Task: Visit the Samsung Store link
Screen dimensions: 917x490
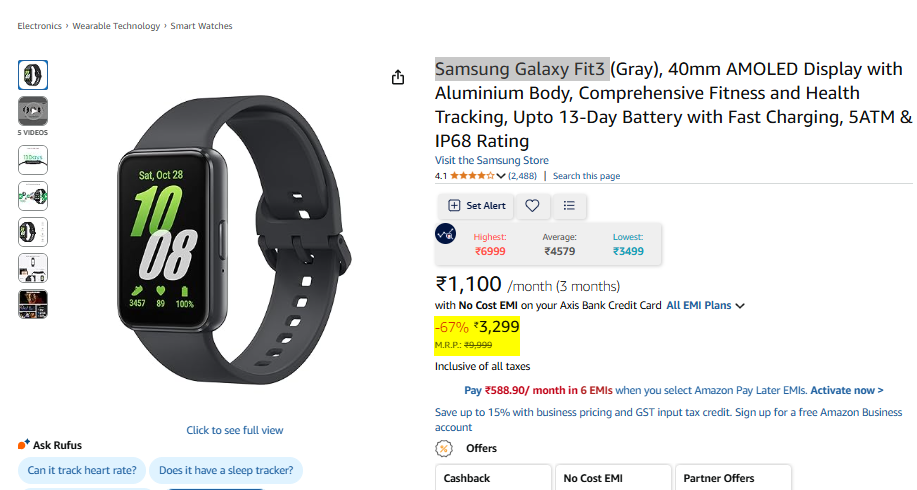Action: point(491,160)
